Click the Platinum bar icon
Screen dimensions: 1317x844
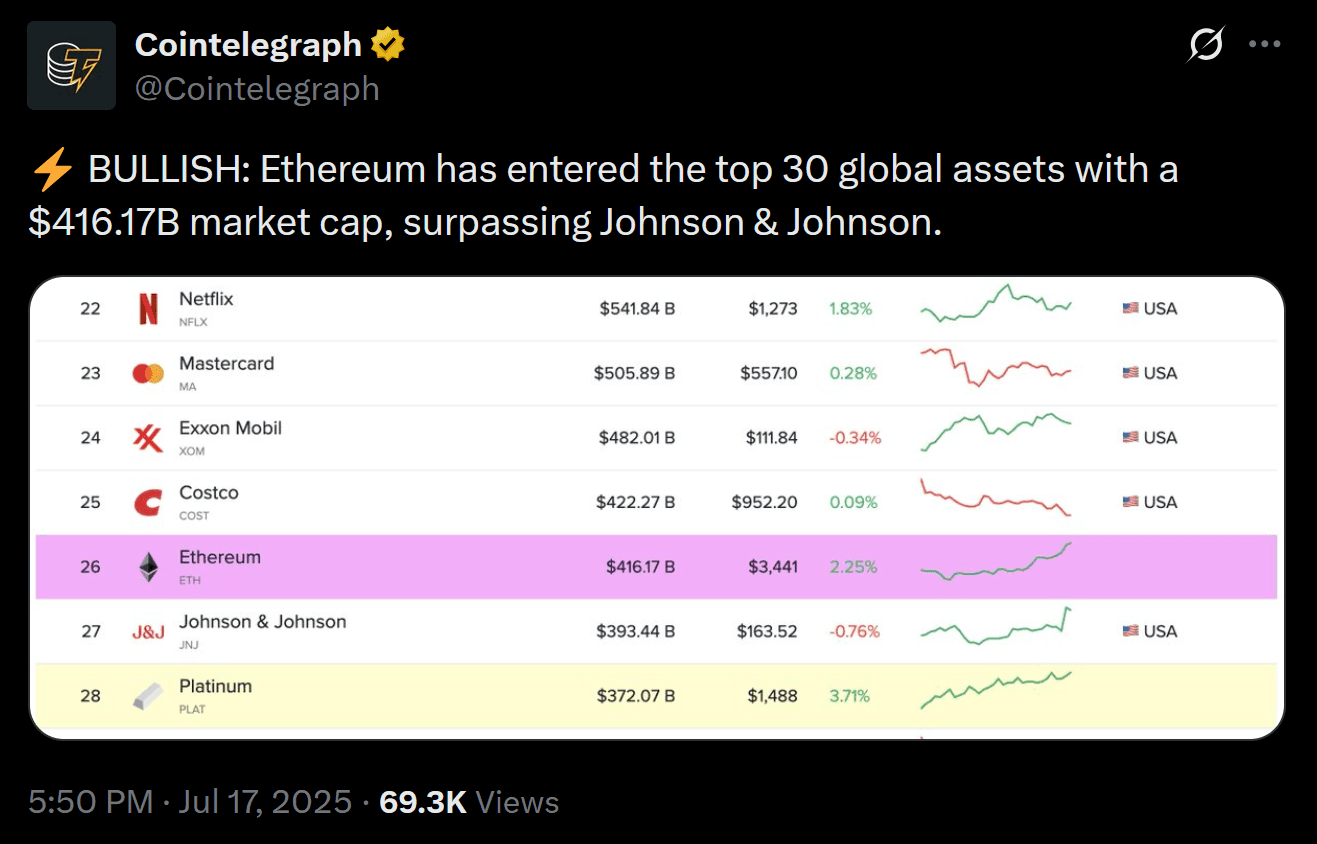[x=148, y=696]
